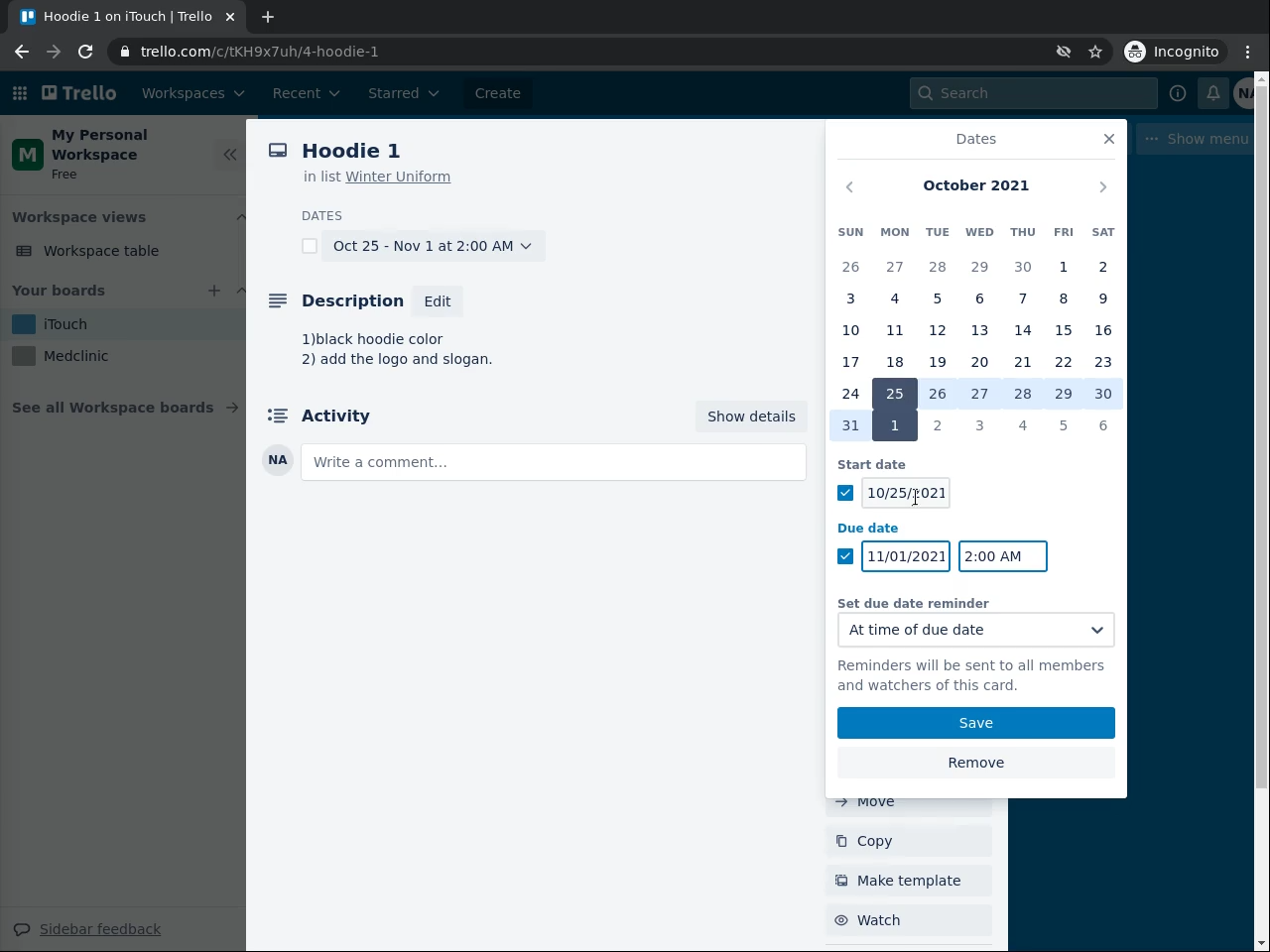Go to previous month in calendar

click(849, 186)
